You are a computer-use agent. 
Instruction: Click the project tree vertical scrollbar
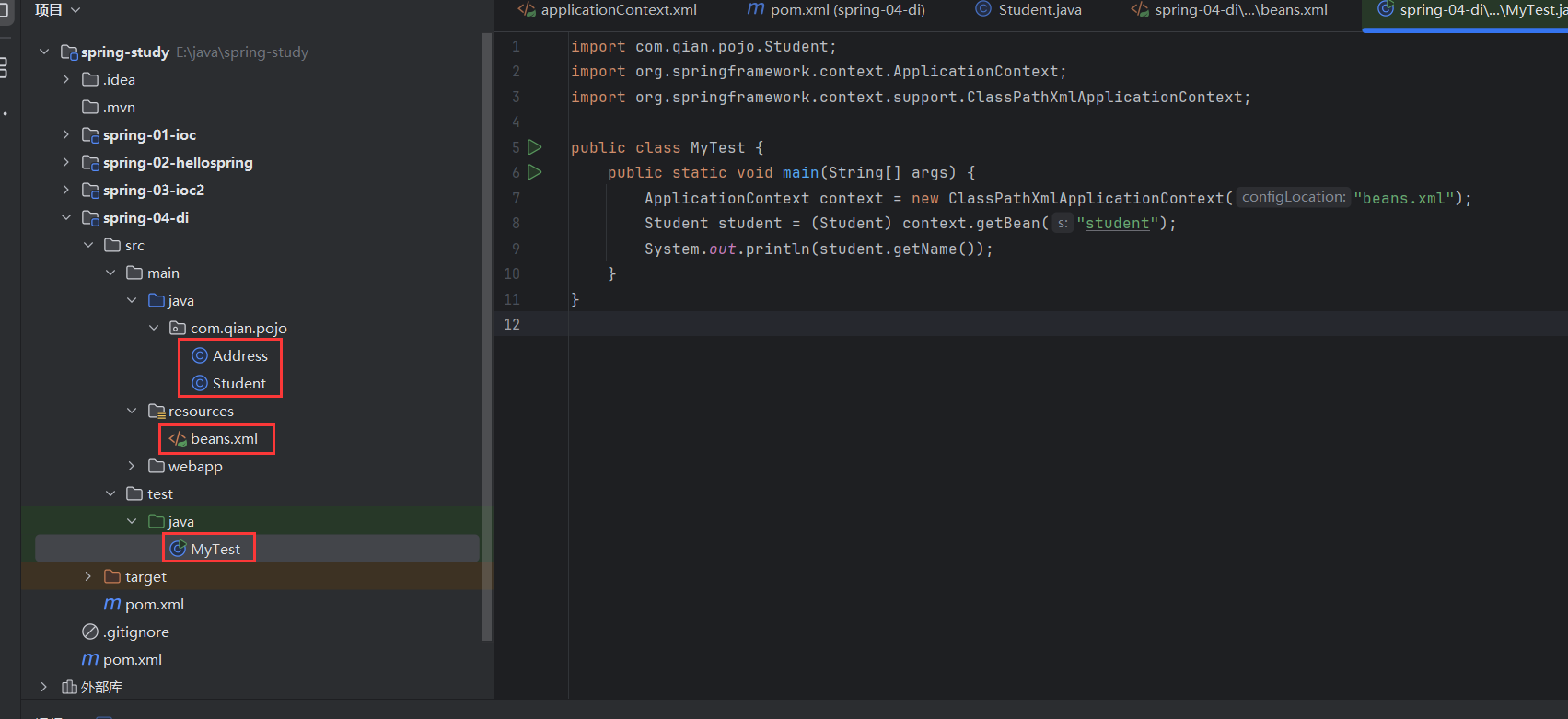pos(487,336)
